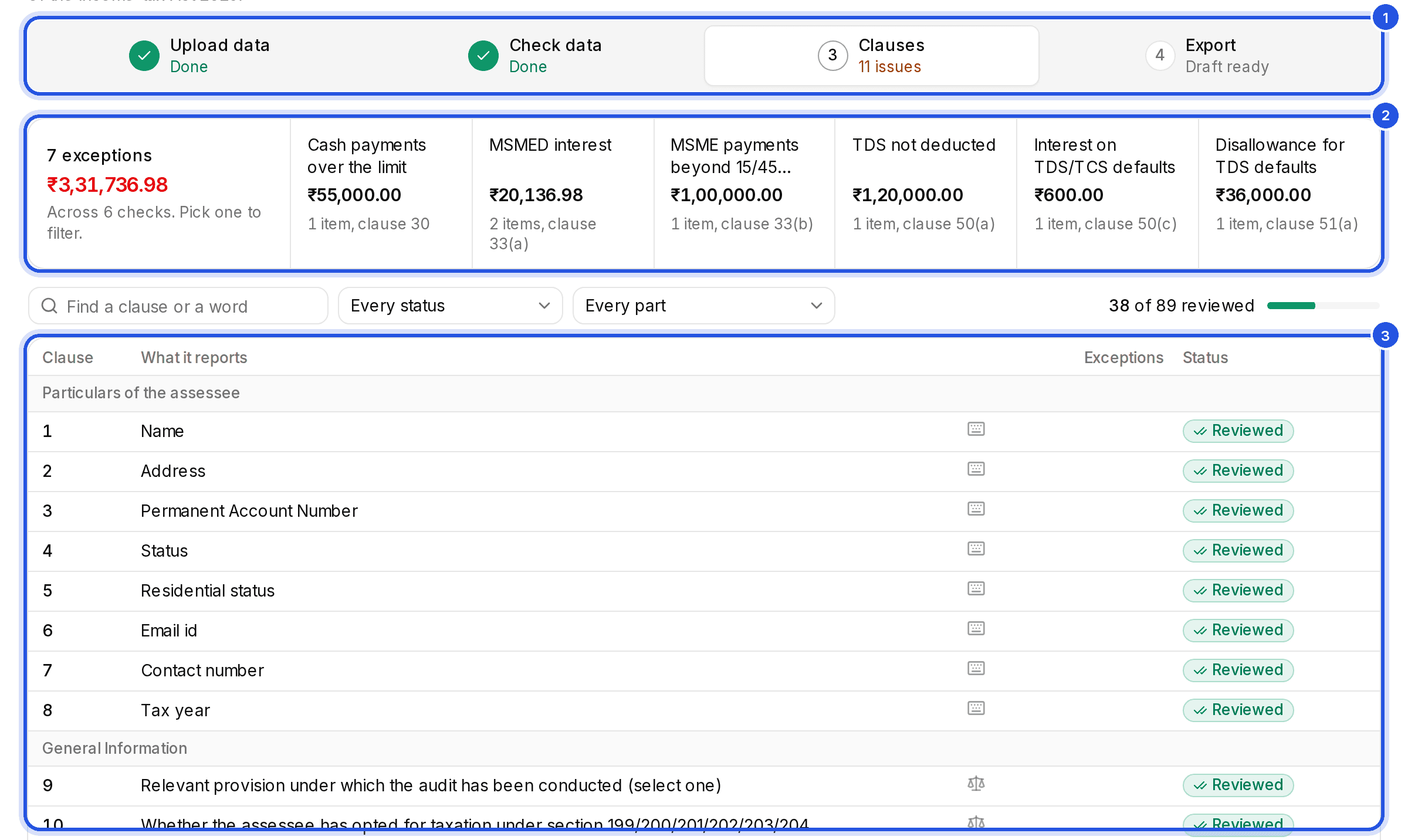Click the Status column header
This screenshot has height=840, width=1408.
[1205, 357]
